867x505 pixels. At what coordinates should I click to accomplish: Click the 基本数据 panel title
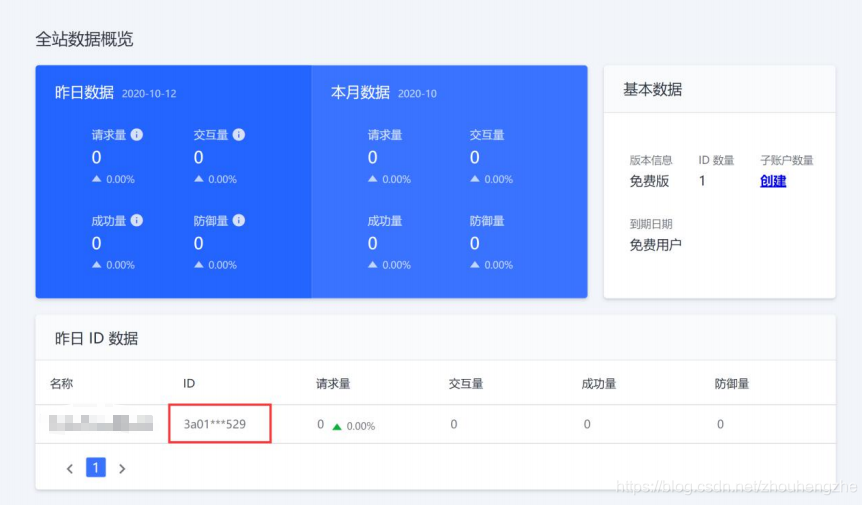(652, 89)
